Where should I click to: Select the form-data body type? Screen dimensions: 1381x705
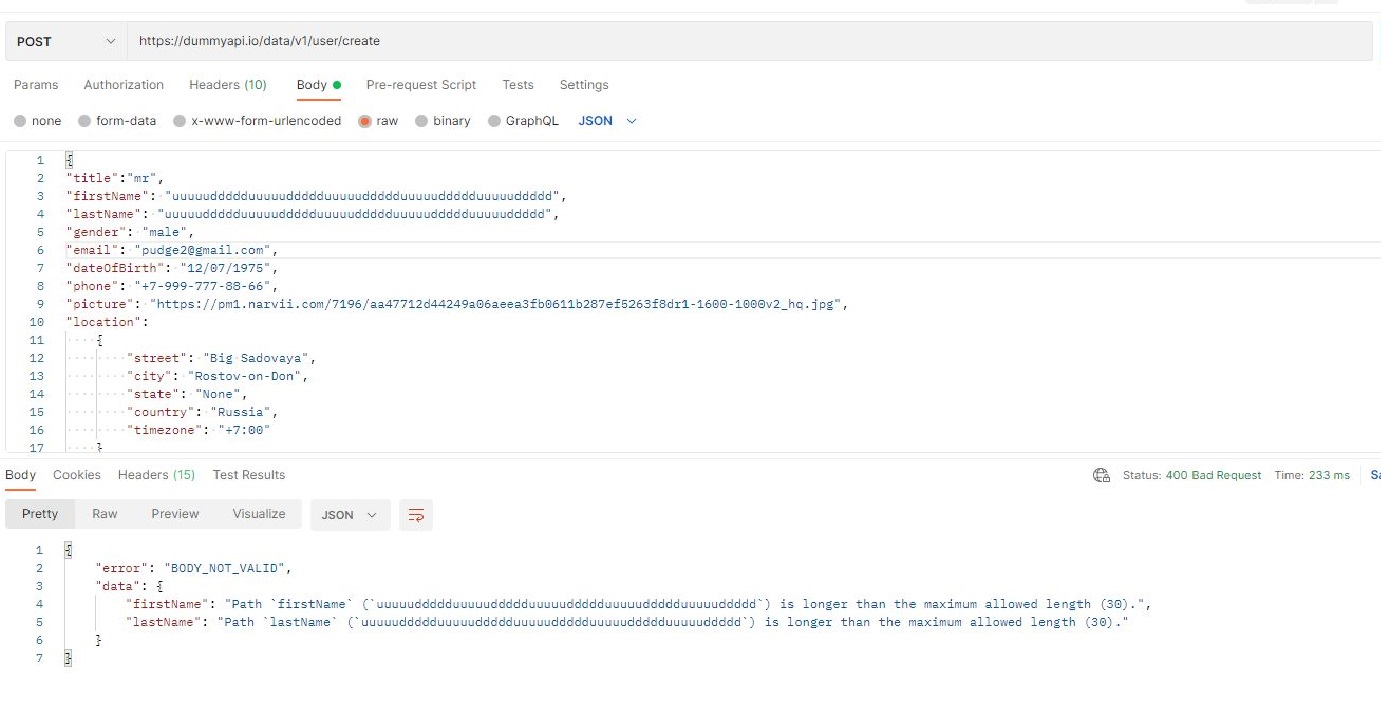pos(117,120)
